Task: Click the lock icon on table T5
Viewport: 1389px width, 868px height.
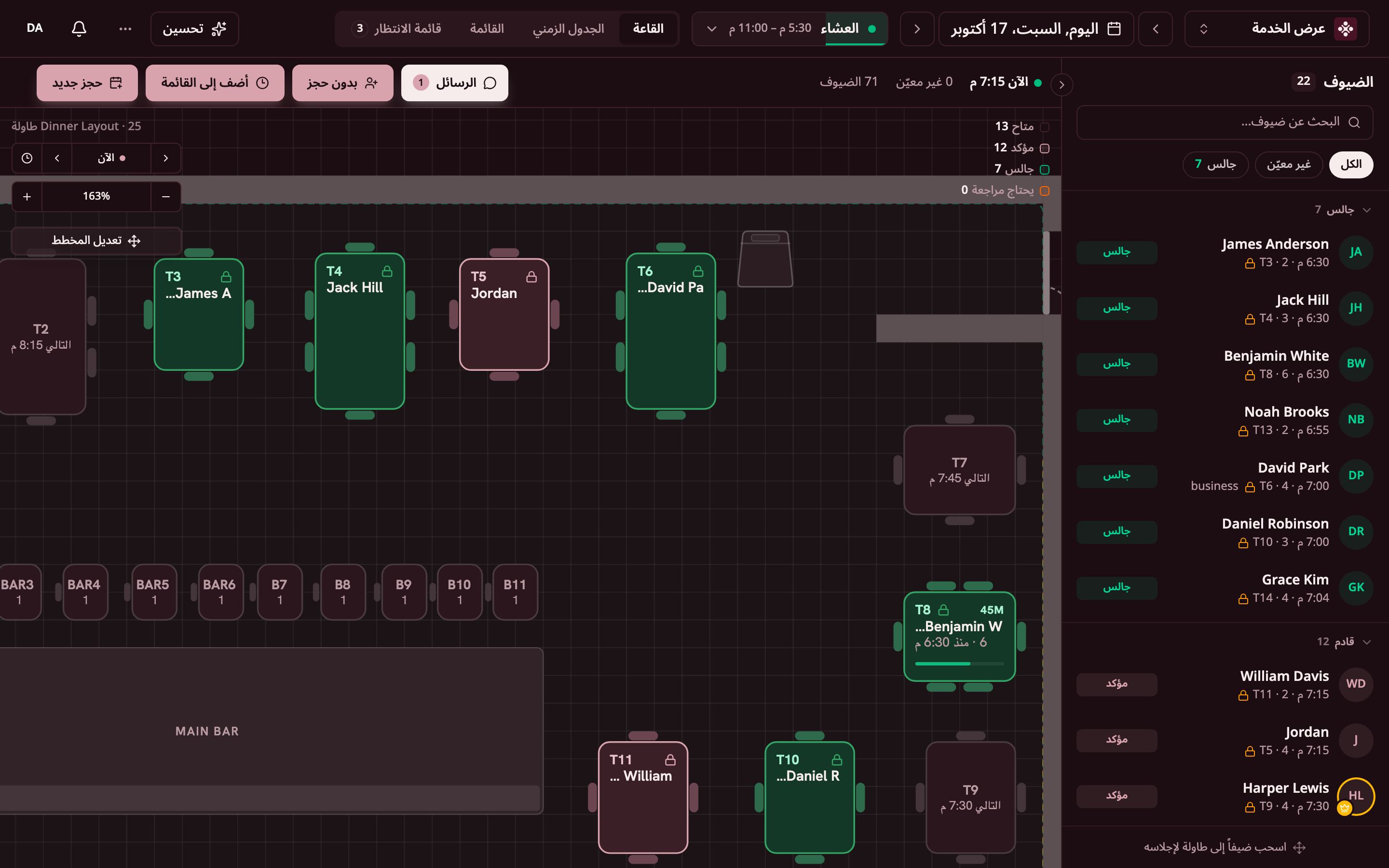Action: pos(531,277)
